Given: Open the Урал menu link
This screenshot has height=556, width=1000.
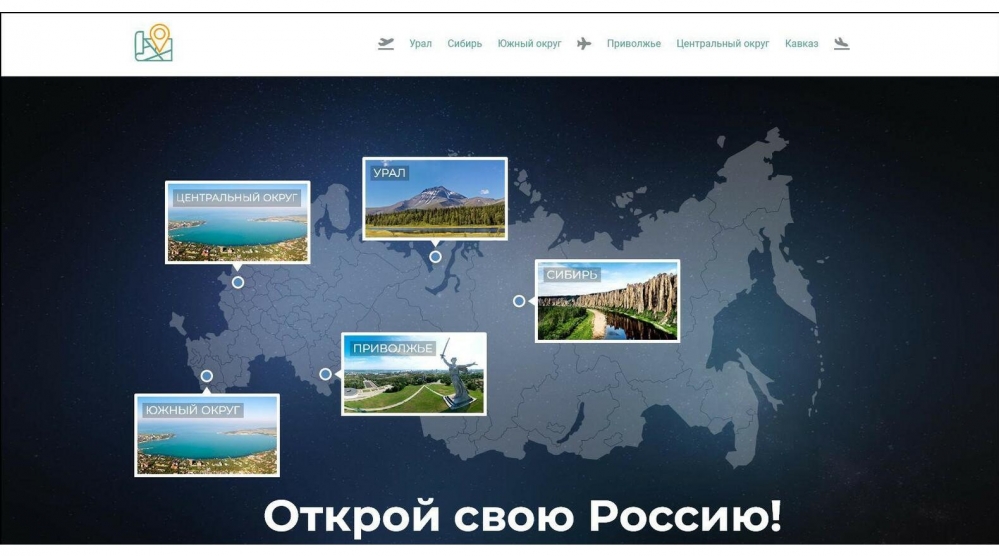Looking at the screenshot, I should click(x=420, y=43).
